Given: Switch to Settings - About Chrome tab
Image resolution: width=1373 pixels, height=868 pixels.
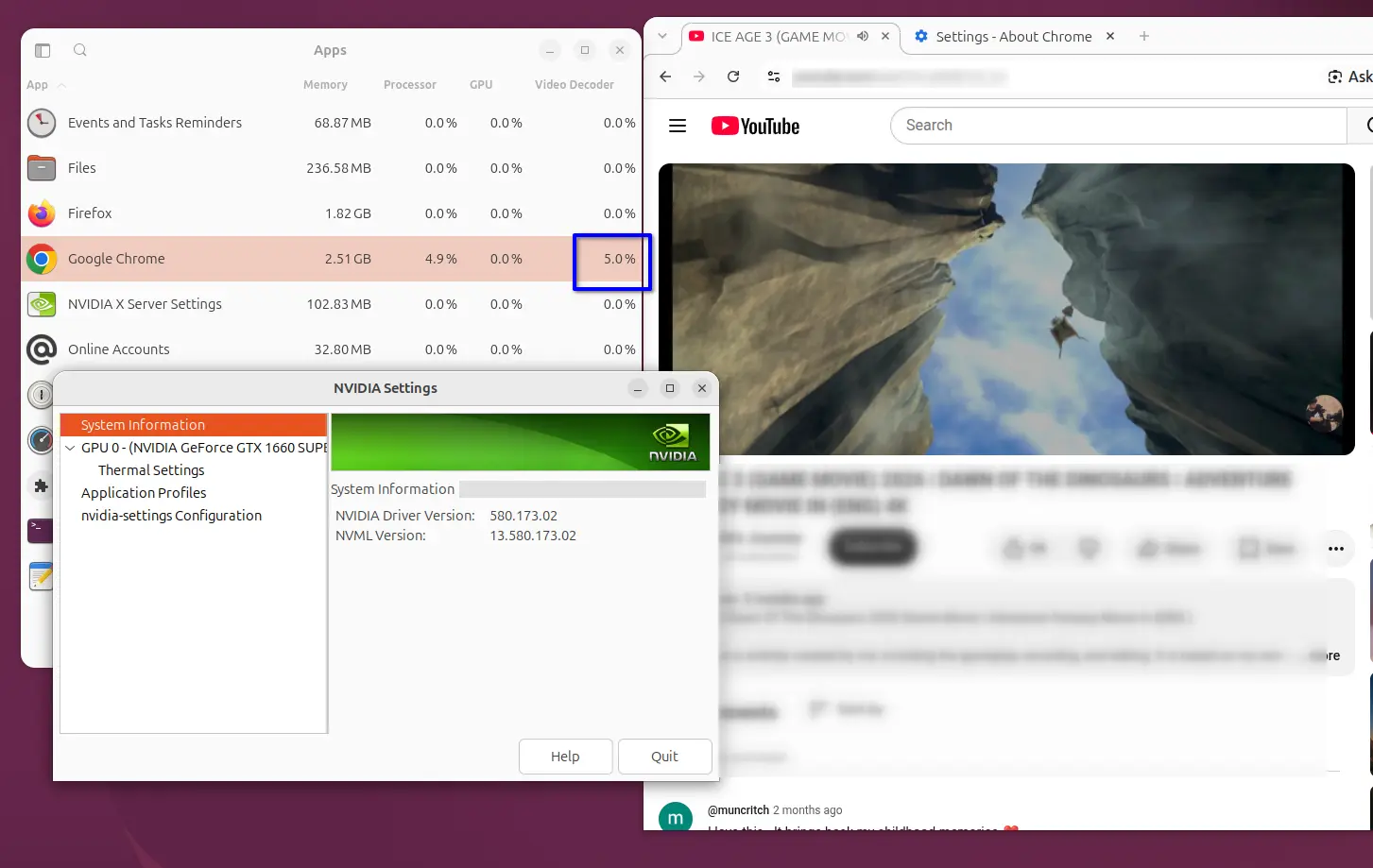Looking at the screenshot, I should (1014, 36).
